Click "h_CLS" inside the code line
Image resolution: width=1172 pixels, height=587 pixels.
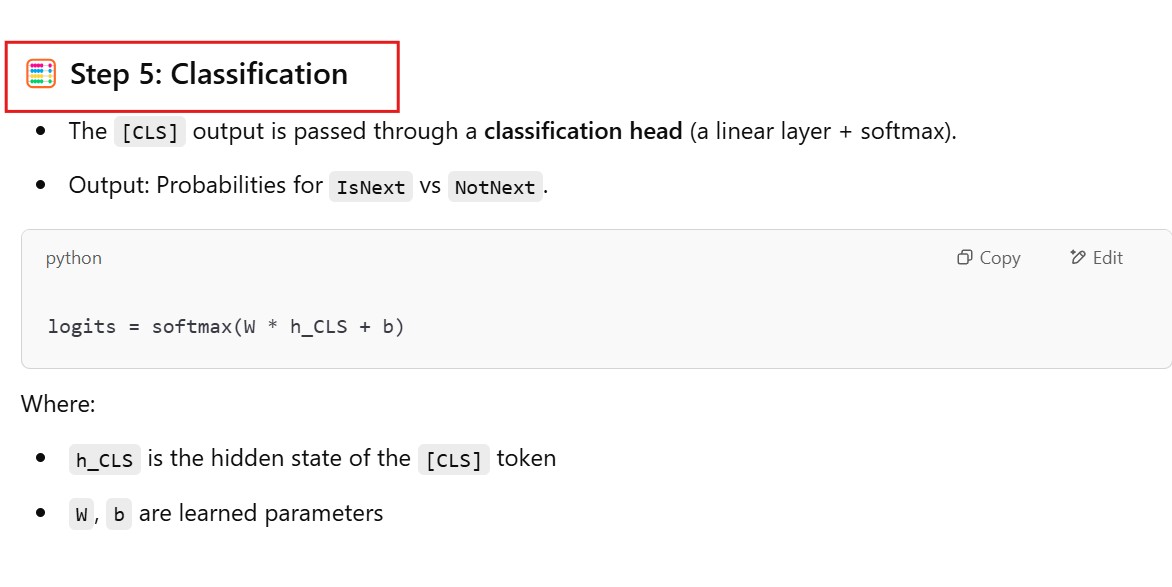click(320, 326)
